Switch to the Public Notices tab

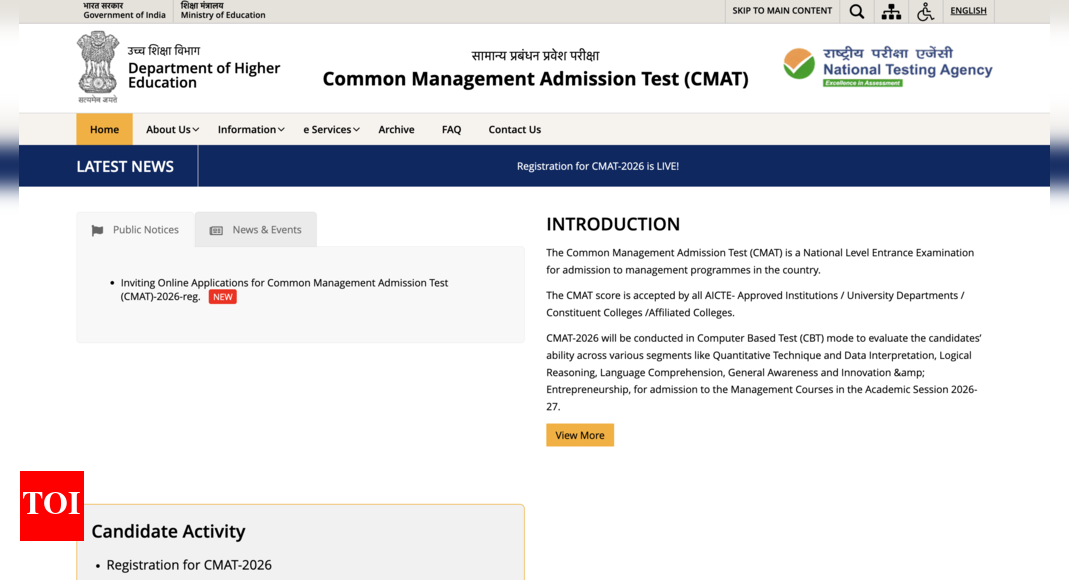point(136,230)
